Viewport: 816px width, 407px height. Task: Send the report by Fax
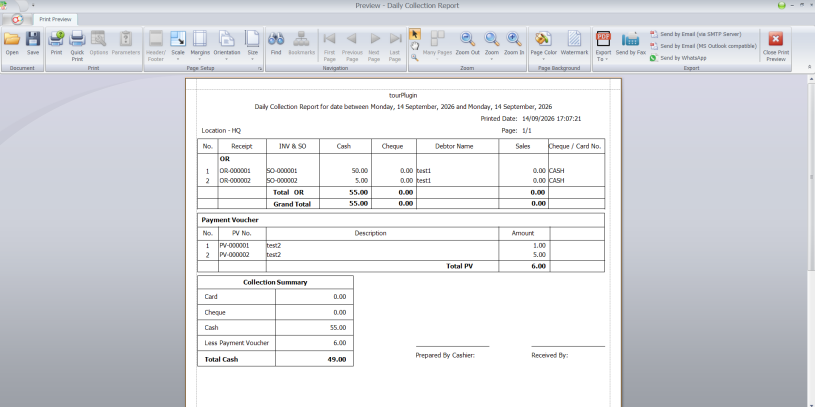[x=630, y=44]
